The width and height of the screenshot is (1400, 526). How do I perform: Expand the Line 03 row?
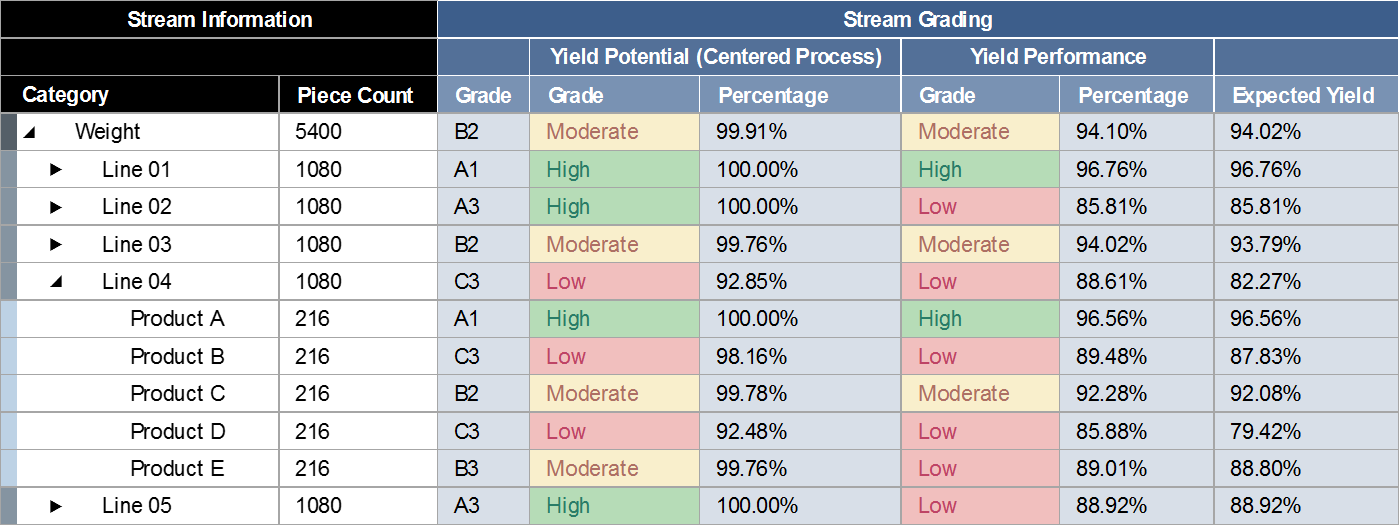56,245
